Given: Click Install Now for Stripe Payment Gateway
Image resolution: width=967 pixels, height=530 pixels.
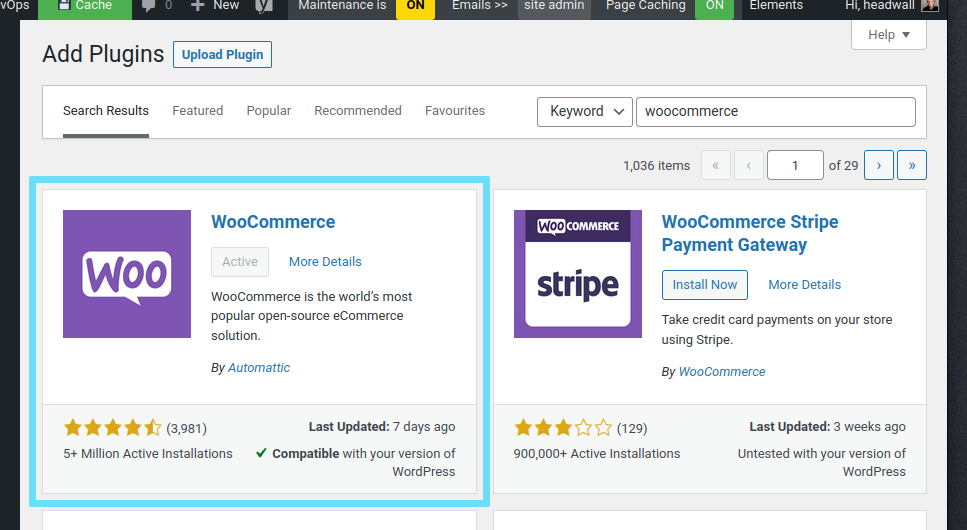Looking at the screenshot, I should [x=705, y=285].
